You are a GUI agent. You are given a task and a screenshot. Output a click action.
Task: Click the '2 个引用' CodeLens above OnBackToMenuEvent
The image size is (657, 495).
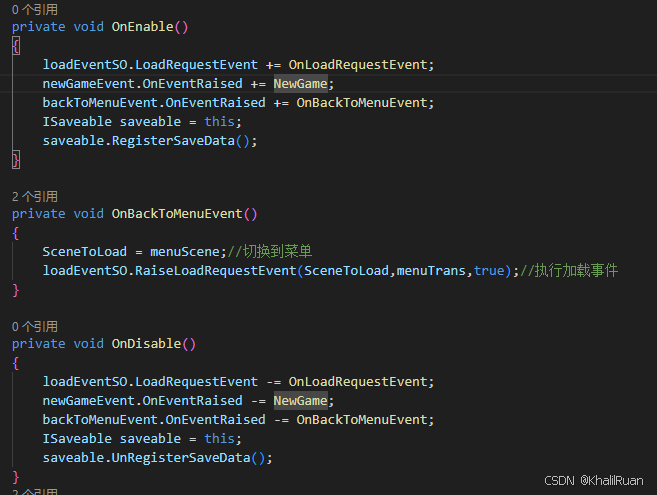point(35,197)
